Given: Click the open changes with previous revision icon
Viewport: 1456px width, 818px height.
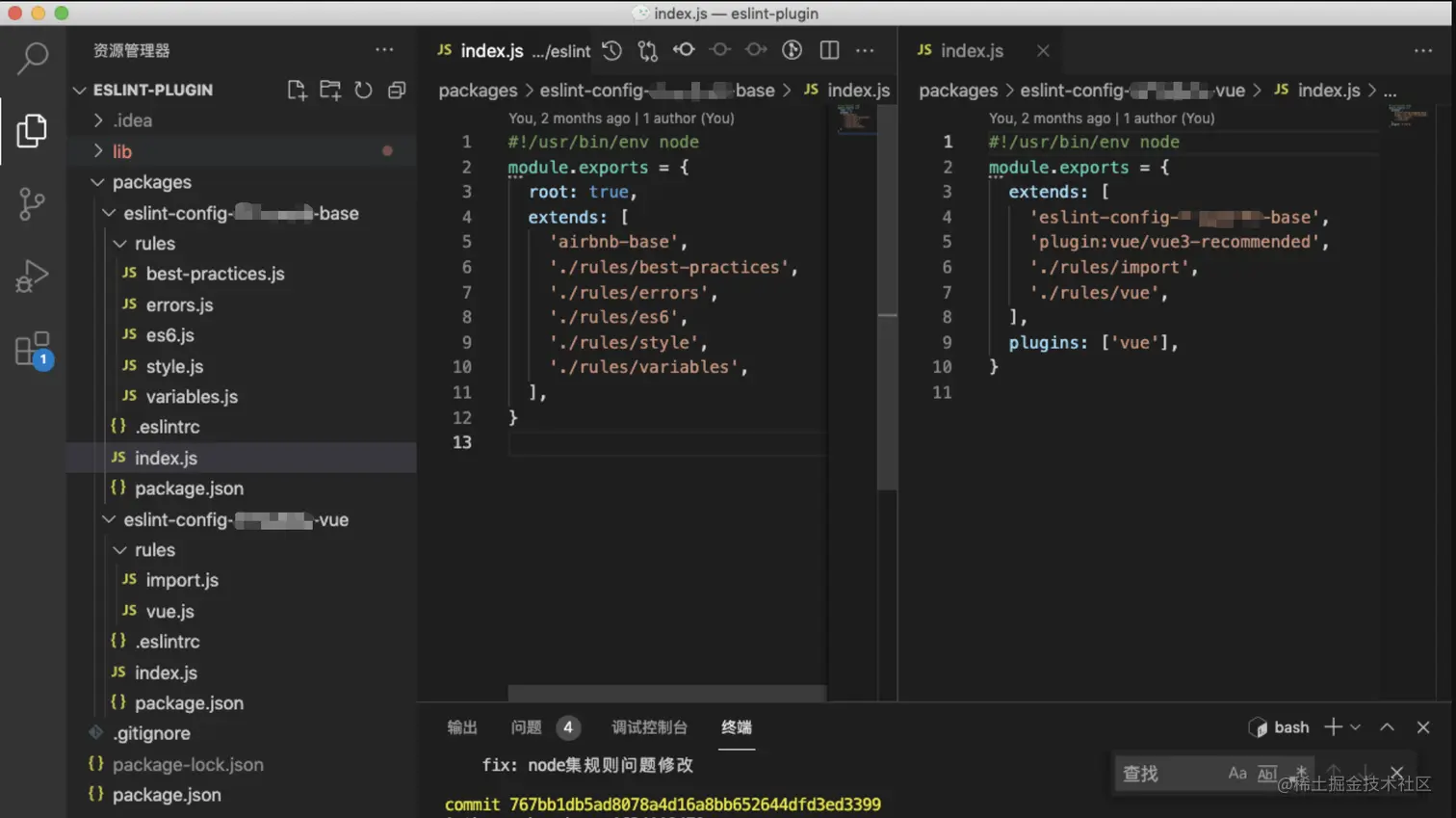Looking at the screenshot, I should tap(684, 50).
